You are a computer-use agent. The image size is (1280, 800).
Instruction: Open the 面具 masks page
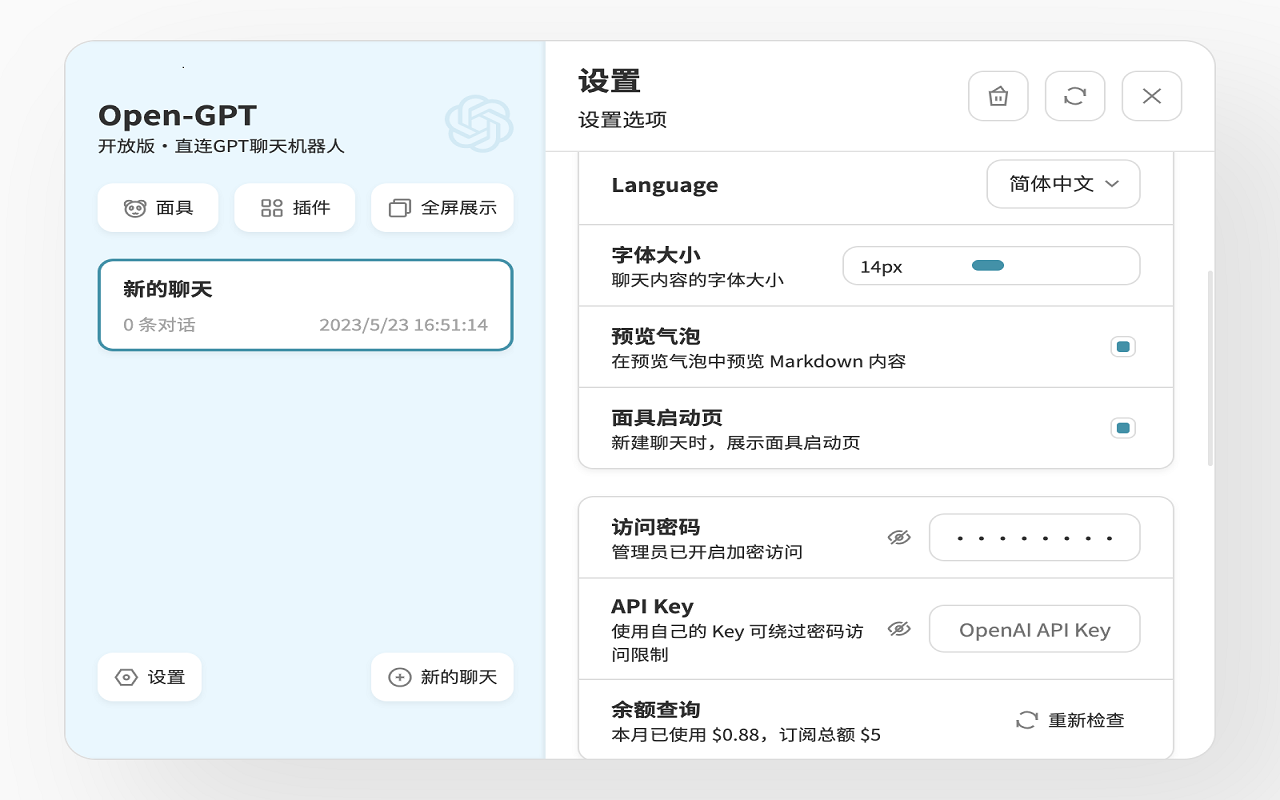[x=158, y=208]
